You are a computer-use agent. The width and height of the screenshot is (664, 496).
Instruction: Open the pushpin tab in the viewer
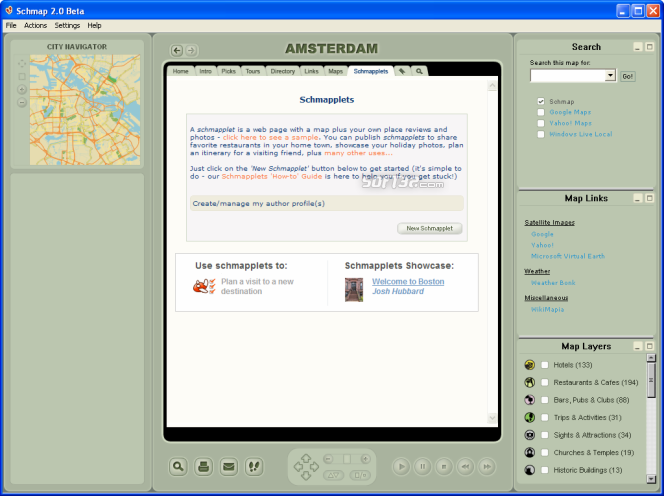click(402, 71)
